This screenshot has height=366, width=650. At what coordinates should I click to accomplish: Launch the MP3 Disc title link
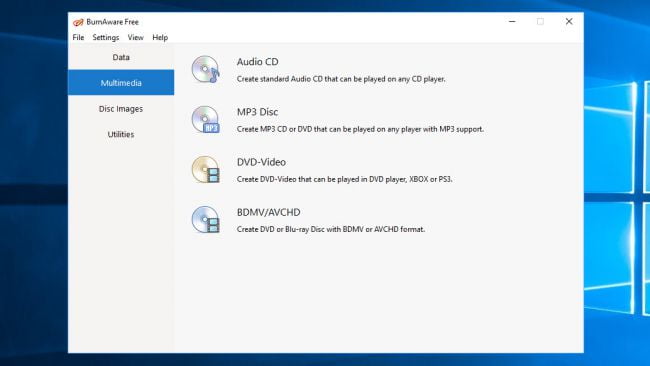[257, 112]
